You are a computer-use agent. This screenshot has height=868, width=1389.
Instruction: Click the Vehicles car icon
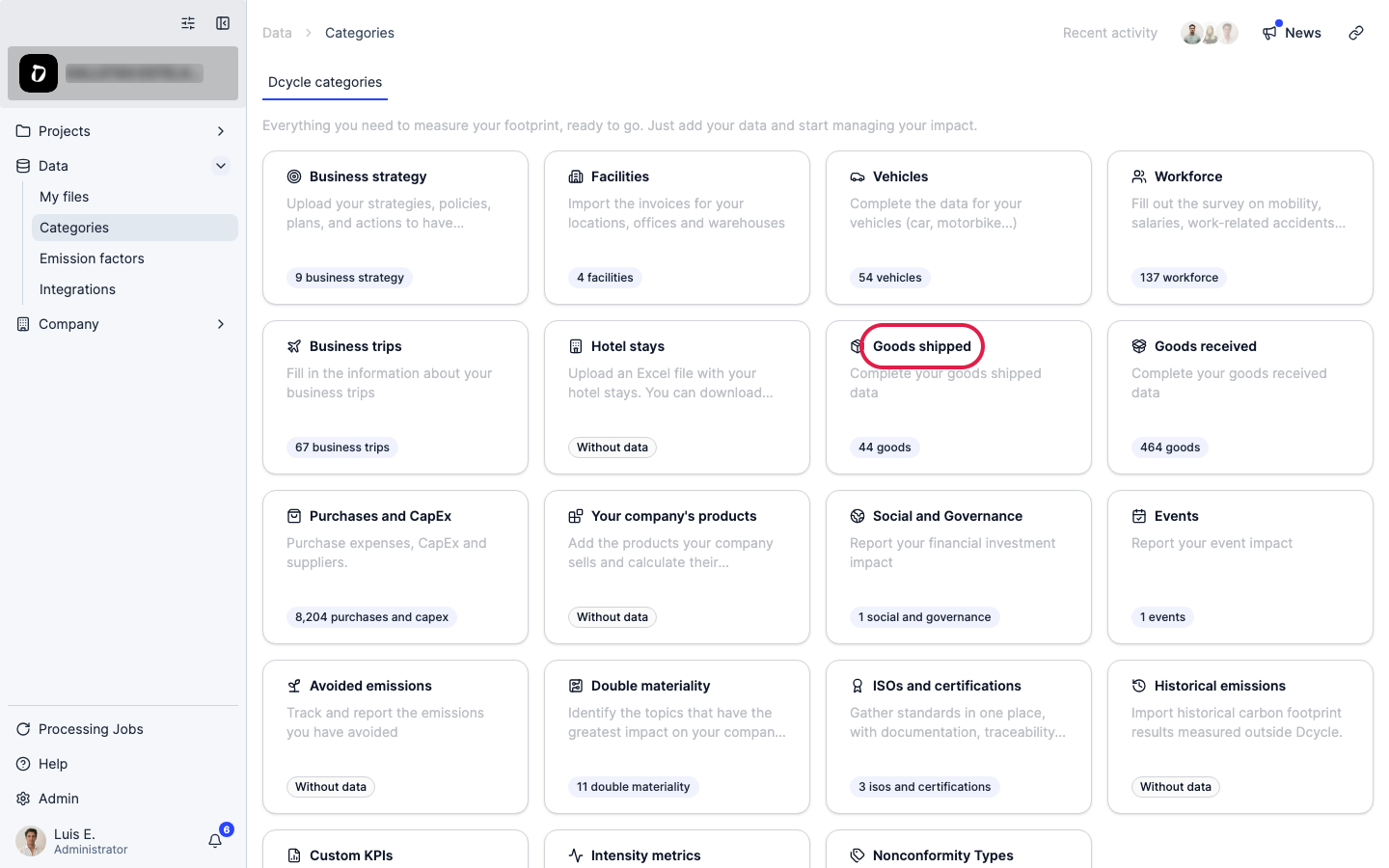point(858,176)
